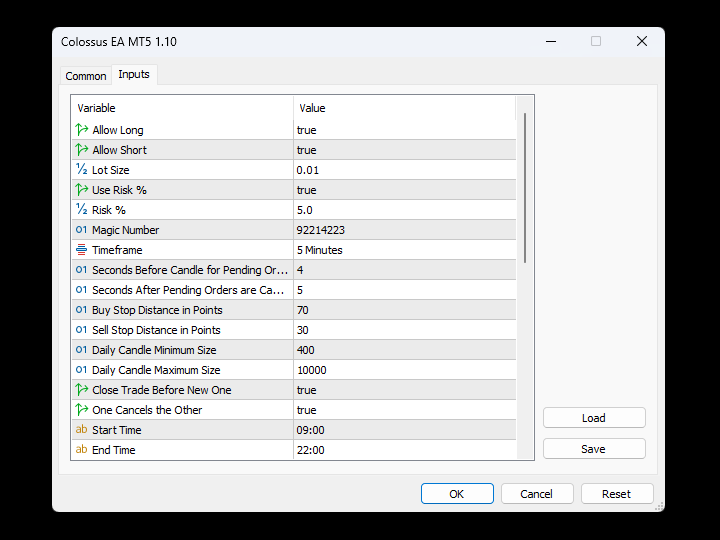Viewport: 720px width, 540px height.
Task: Click the integer icon beside Buy Stop Distance
Action: (81, 309)
